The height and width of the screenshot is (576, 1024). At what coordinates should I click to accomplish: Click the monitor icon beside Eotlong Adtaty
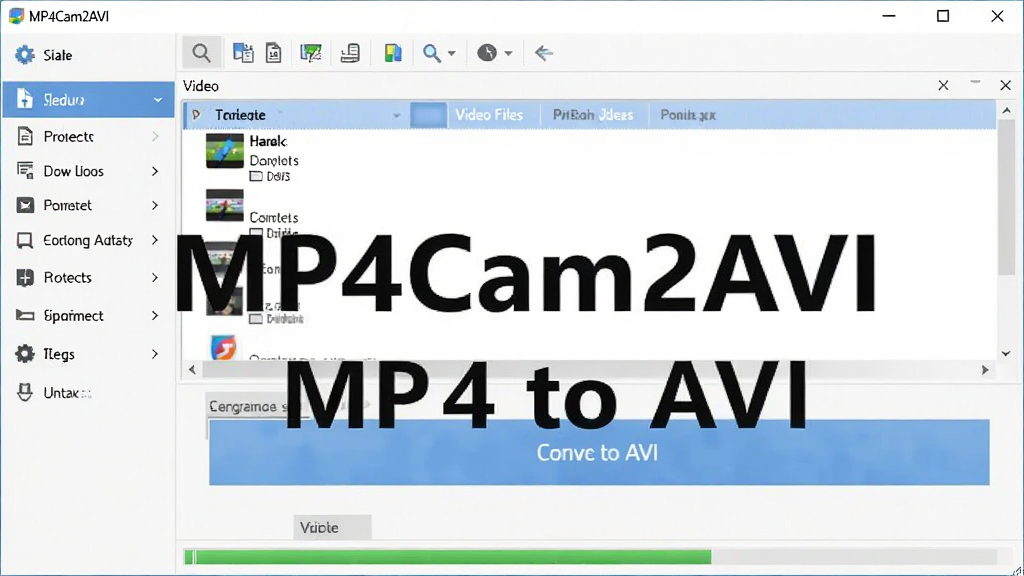[x=25, y=240]
